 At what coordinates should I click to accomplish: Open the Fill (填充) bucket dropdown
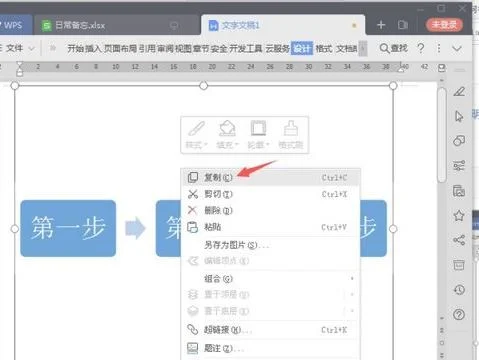228,135
